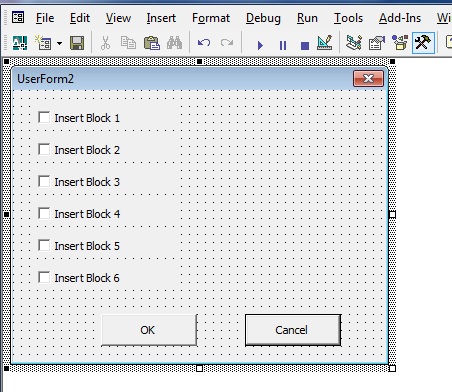Open the Properties Window icon
Screen dimensions: 452x392
[377, 43]
